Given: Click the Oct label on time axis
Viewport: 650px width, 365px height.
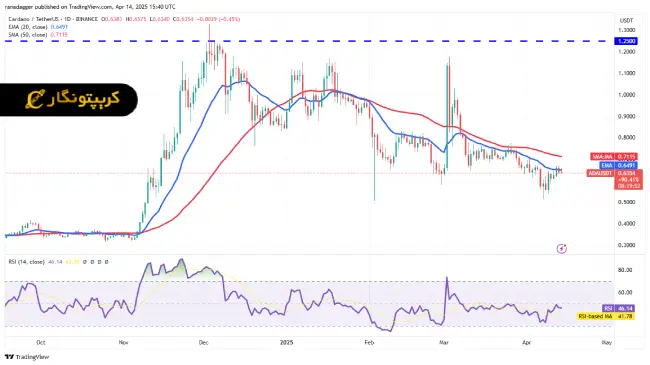Looking at the screenshot, I should pyautogui.click(x=41, y=343).
